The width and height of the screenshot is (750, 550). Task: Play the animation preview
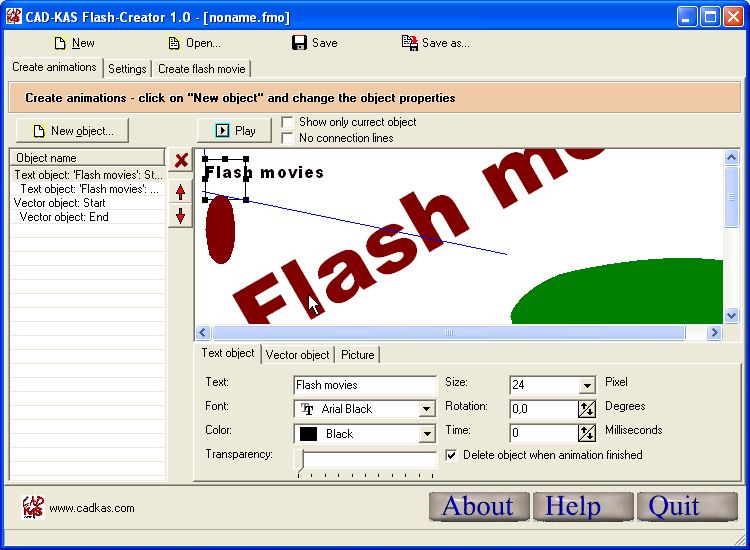[x=234, y=131]
